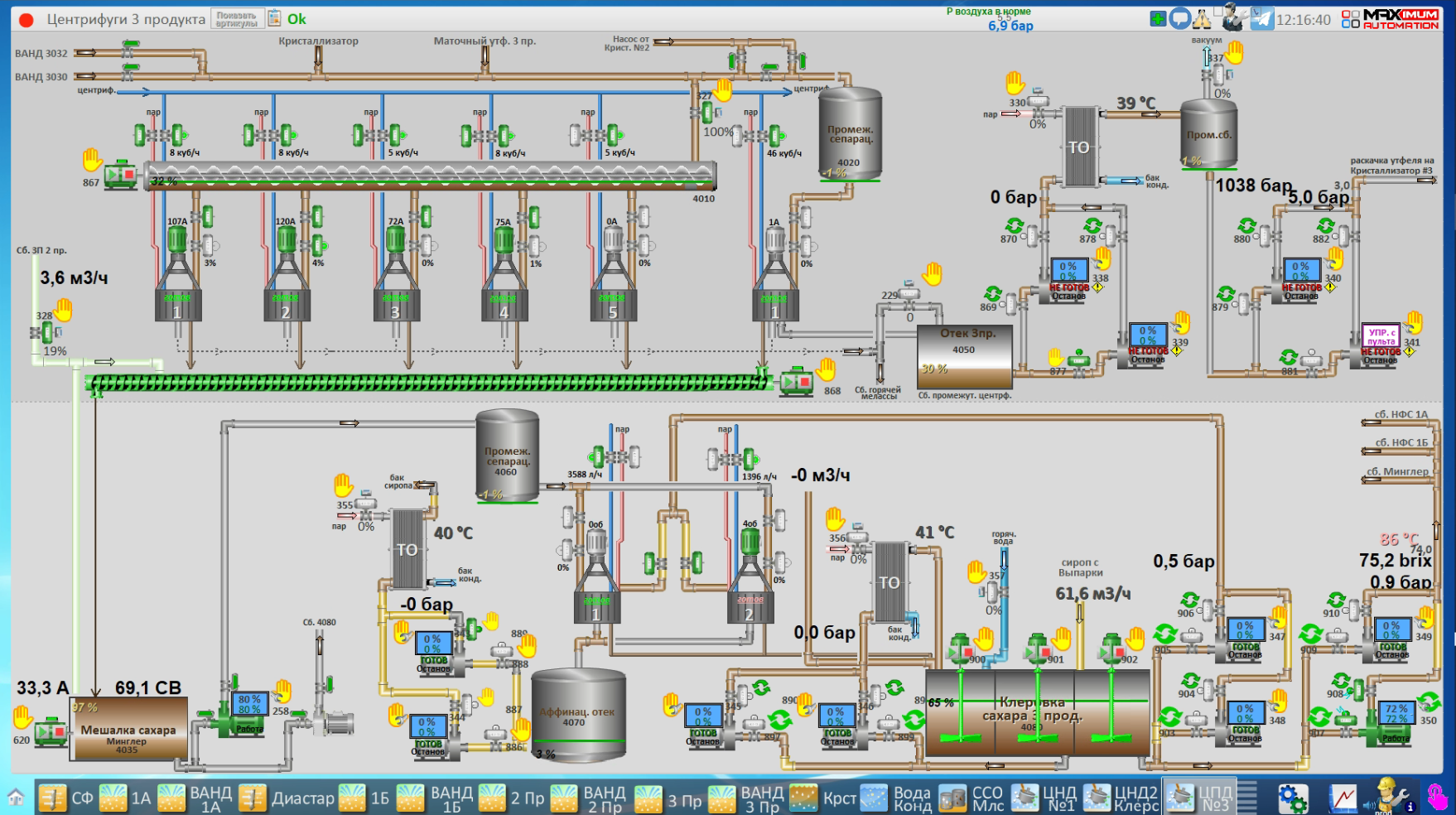Click the 80 % speed indicator at pump 258

click(x=249, y=704)
